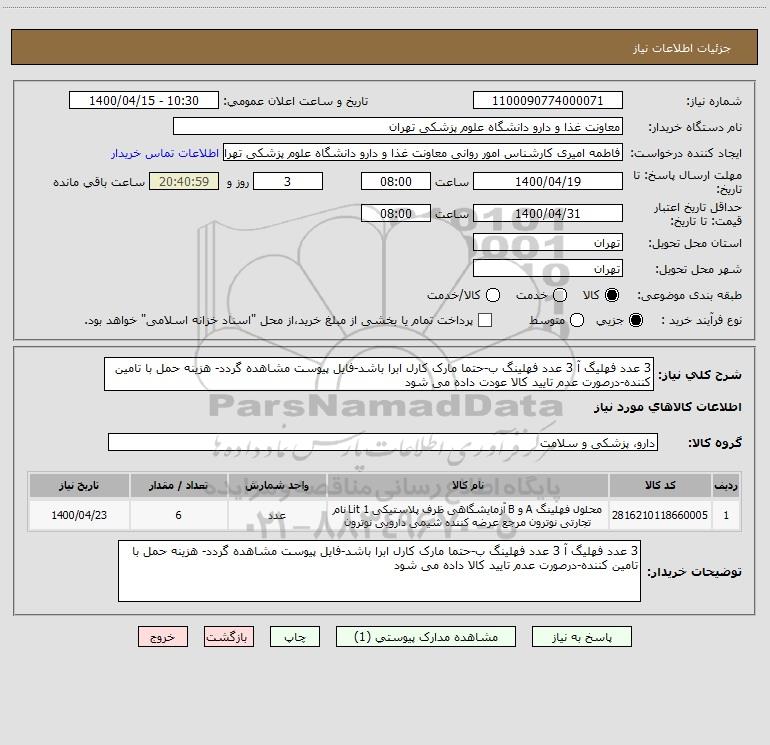Viewport: 770px width, 745px height.
Task: Click the response deadline date 1400/04/19
Action: pos(548,181)
